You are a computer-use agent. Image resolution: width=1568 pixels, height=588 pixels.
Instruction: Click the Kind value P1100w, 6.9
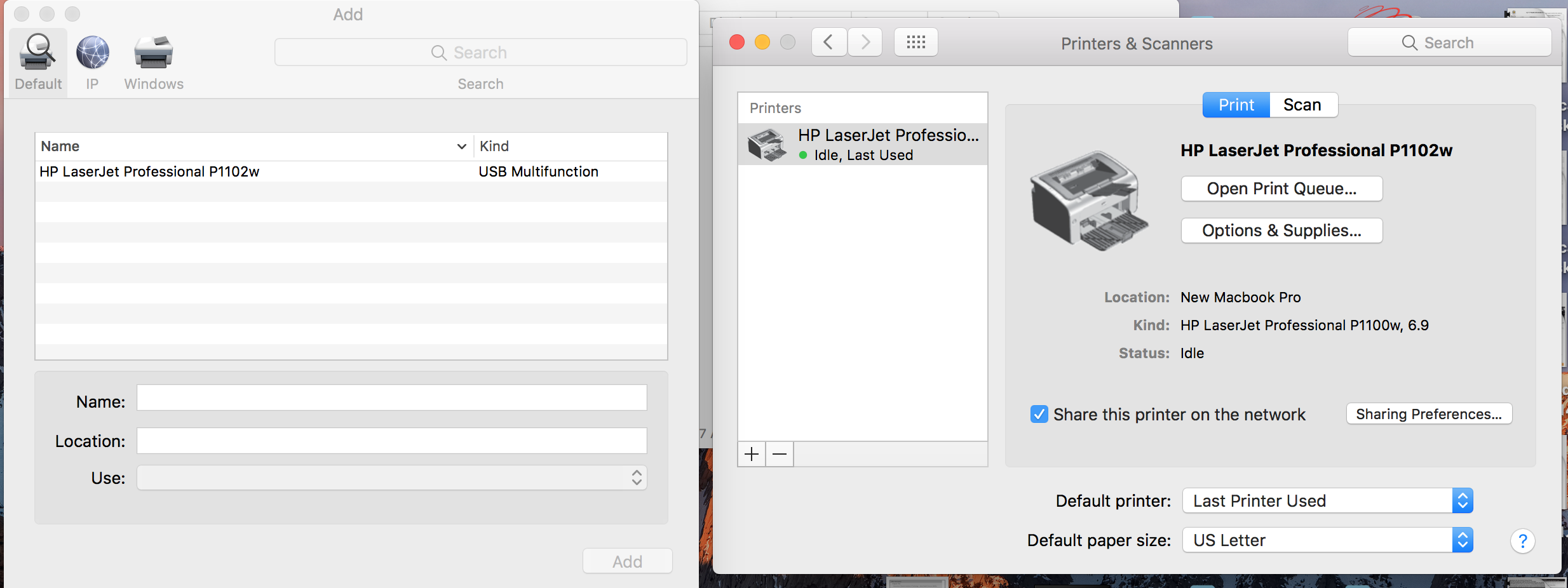1305,325
